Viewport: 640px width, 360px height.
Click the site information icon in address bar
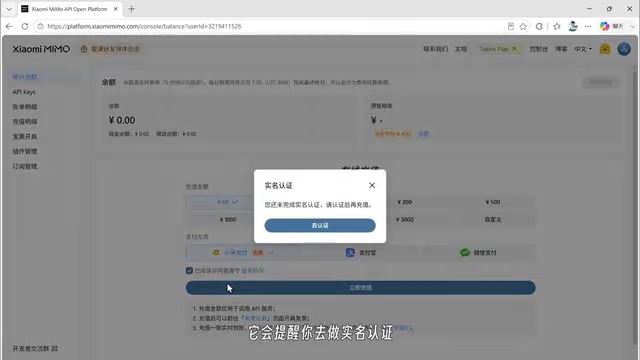[40, 26]
